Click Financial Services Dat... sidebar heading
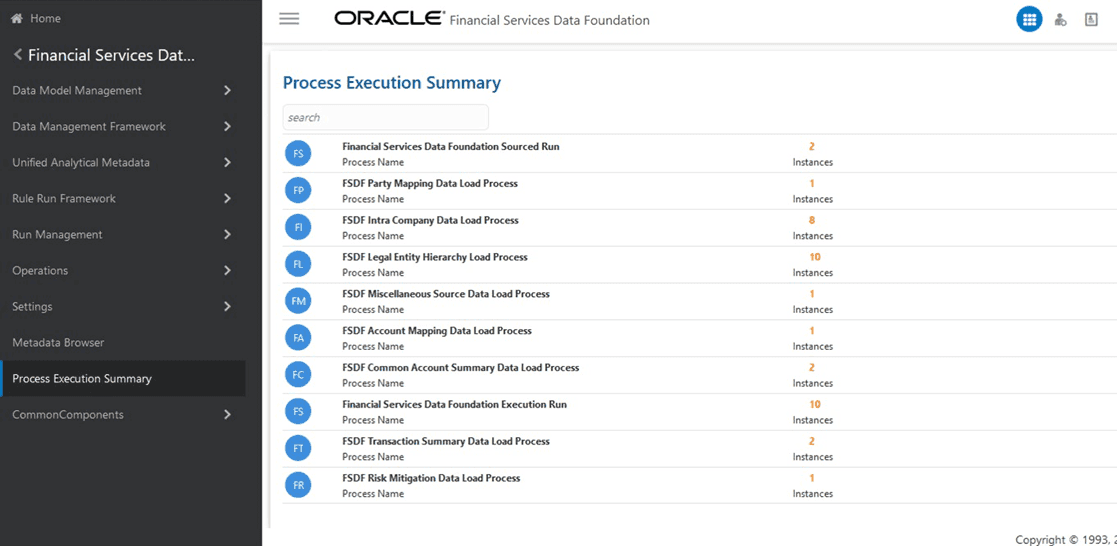1117x546 pixels. [111, 56]
